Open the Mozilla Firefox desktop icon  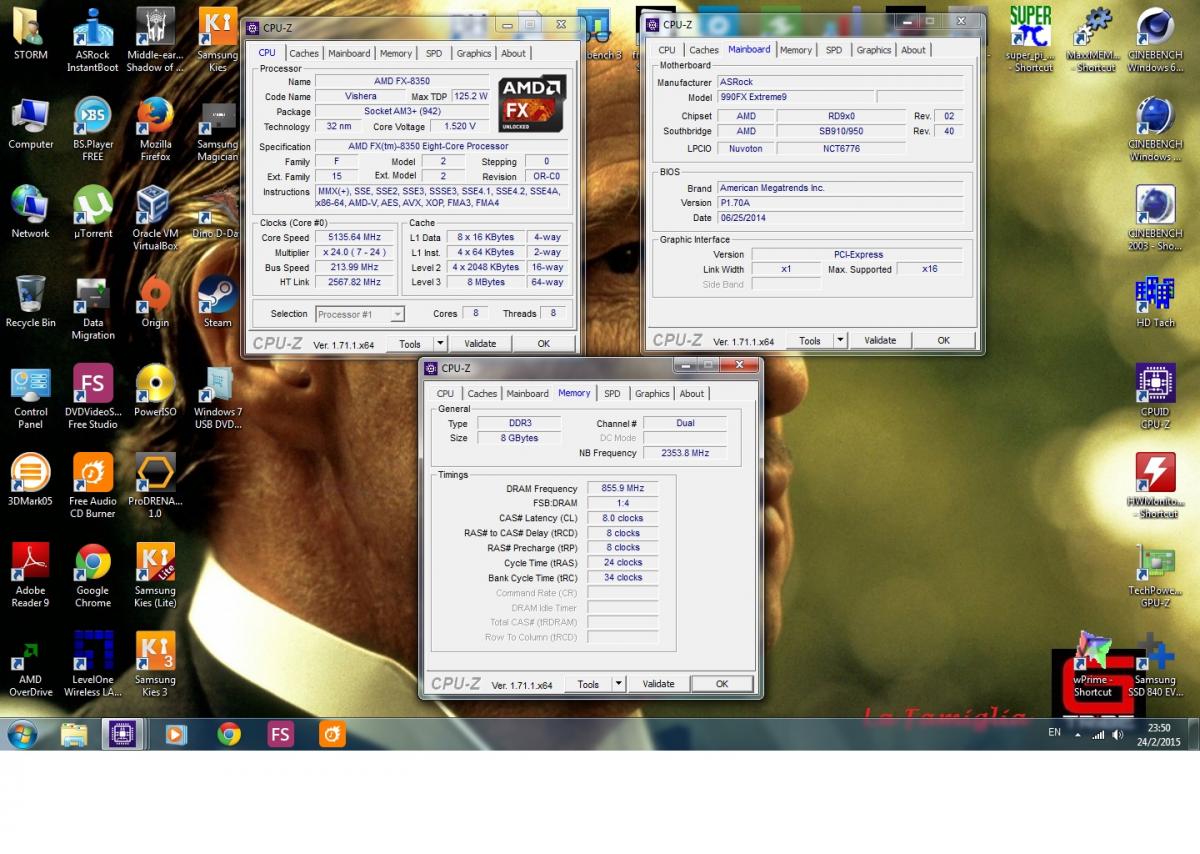(155, 129)
